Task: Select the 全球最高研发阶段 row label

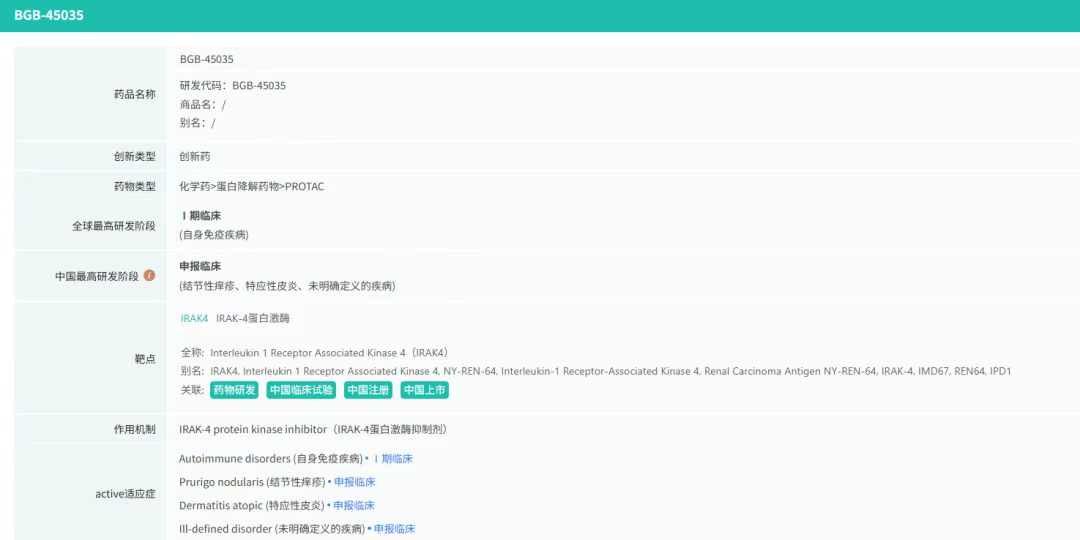Action: [113, 226]
